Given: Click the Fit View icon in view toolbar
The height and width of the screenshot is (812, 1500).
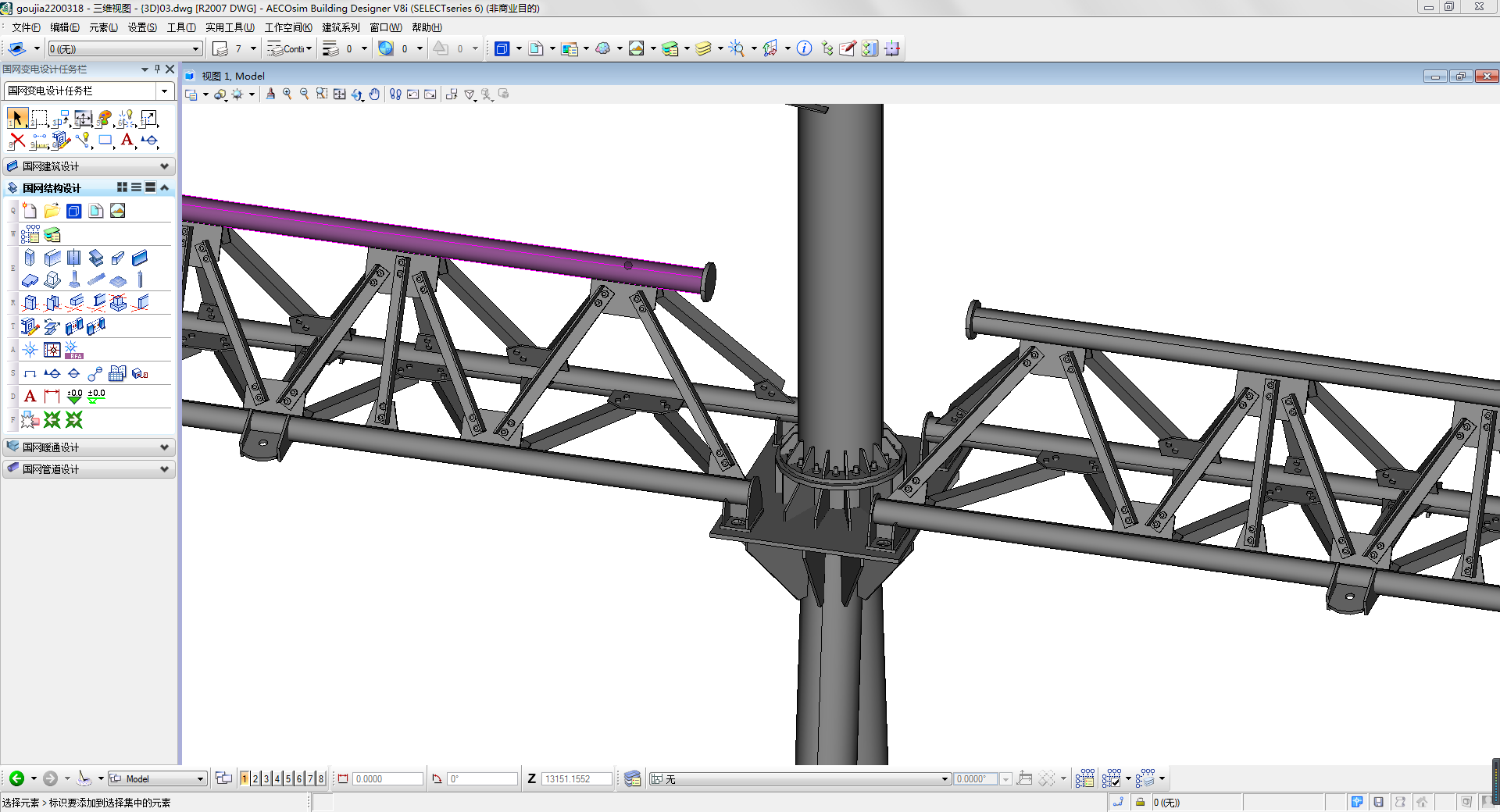Looking at the screenshot, I should pos(339,94).
